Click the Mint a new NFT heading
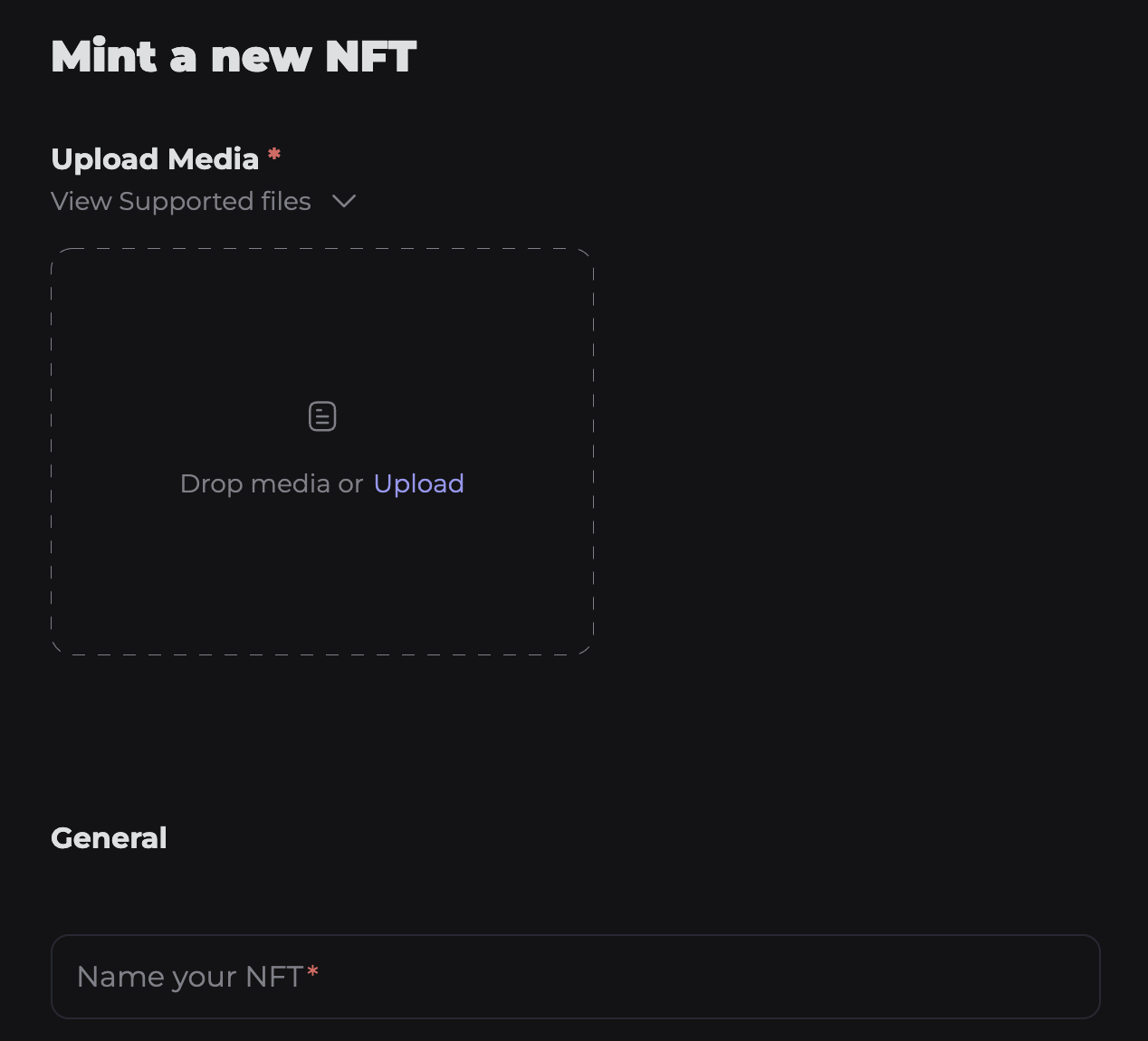The height and width of the screenshot is (1041, 1148). click(x=234, y=56)
